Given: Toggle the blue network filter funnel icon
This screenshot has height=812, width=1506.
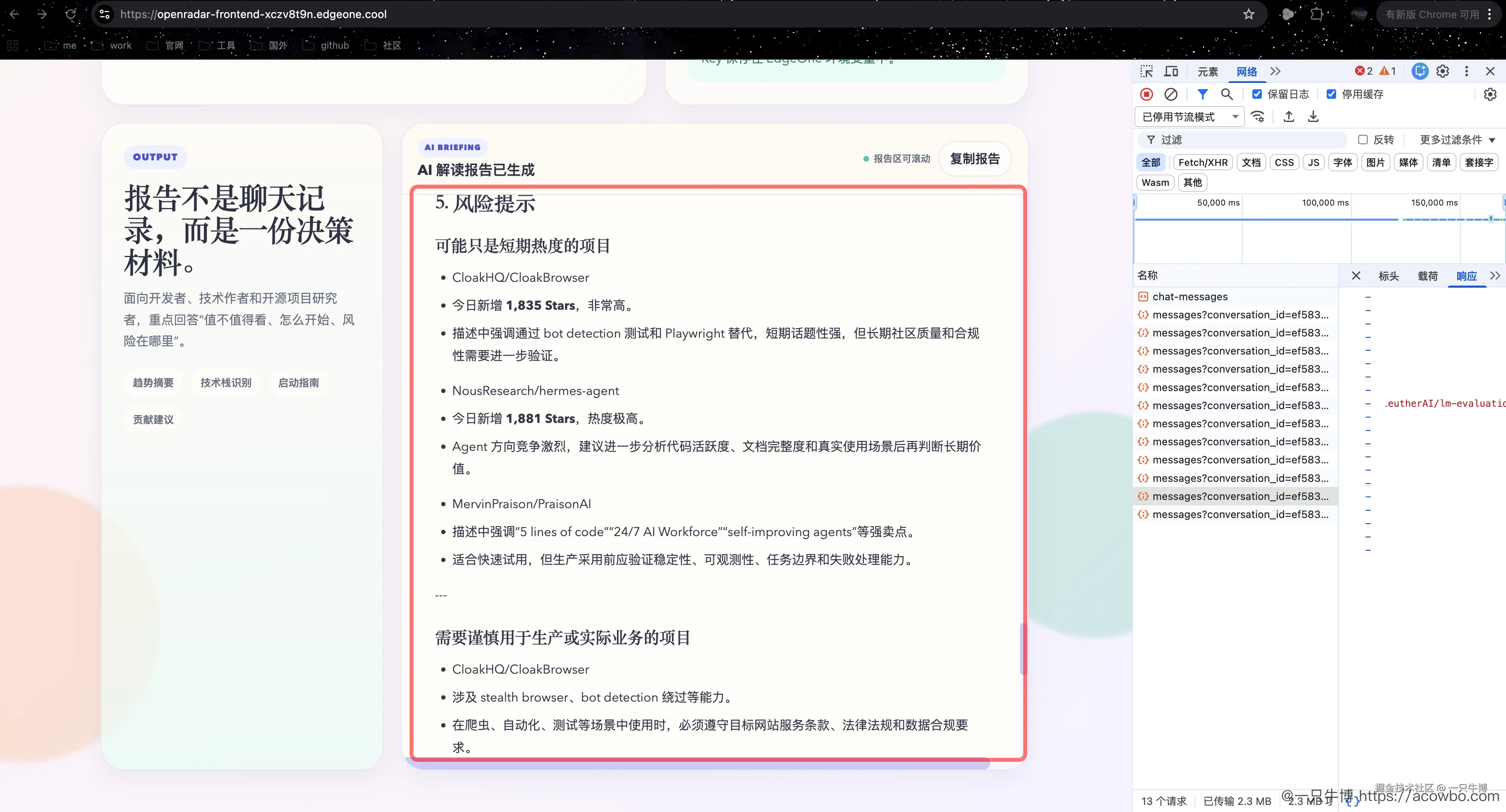Looking at the screenshot, I should [1202, 94].
